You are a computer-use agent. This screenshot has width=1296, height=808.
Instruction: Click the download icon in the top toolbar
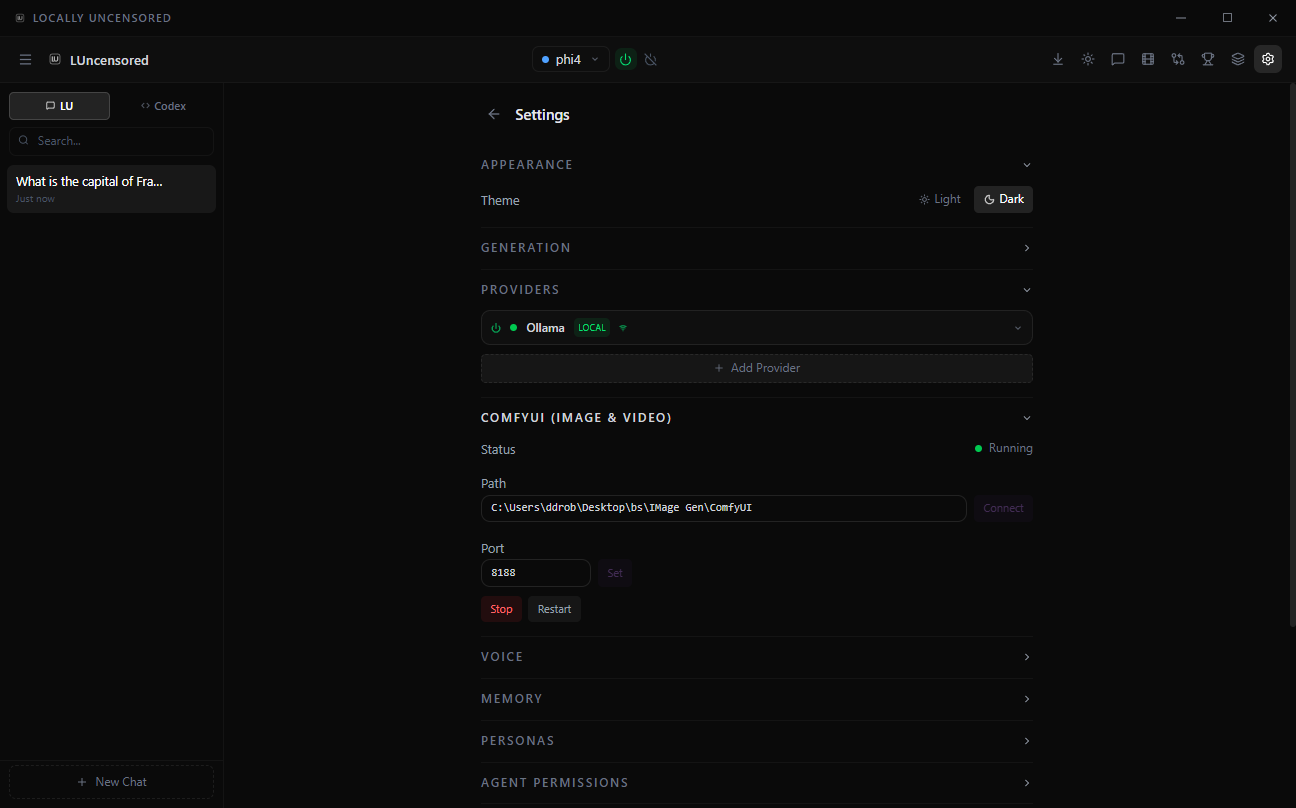pyautogui.click(x=1058, y=59)
